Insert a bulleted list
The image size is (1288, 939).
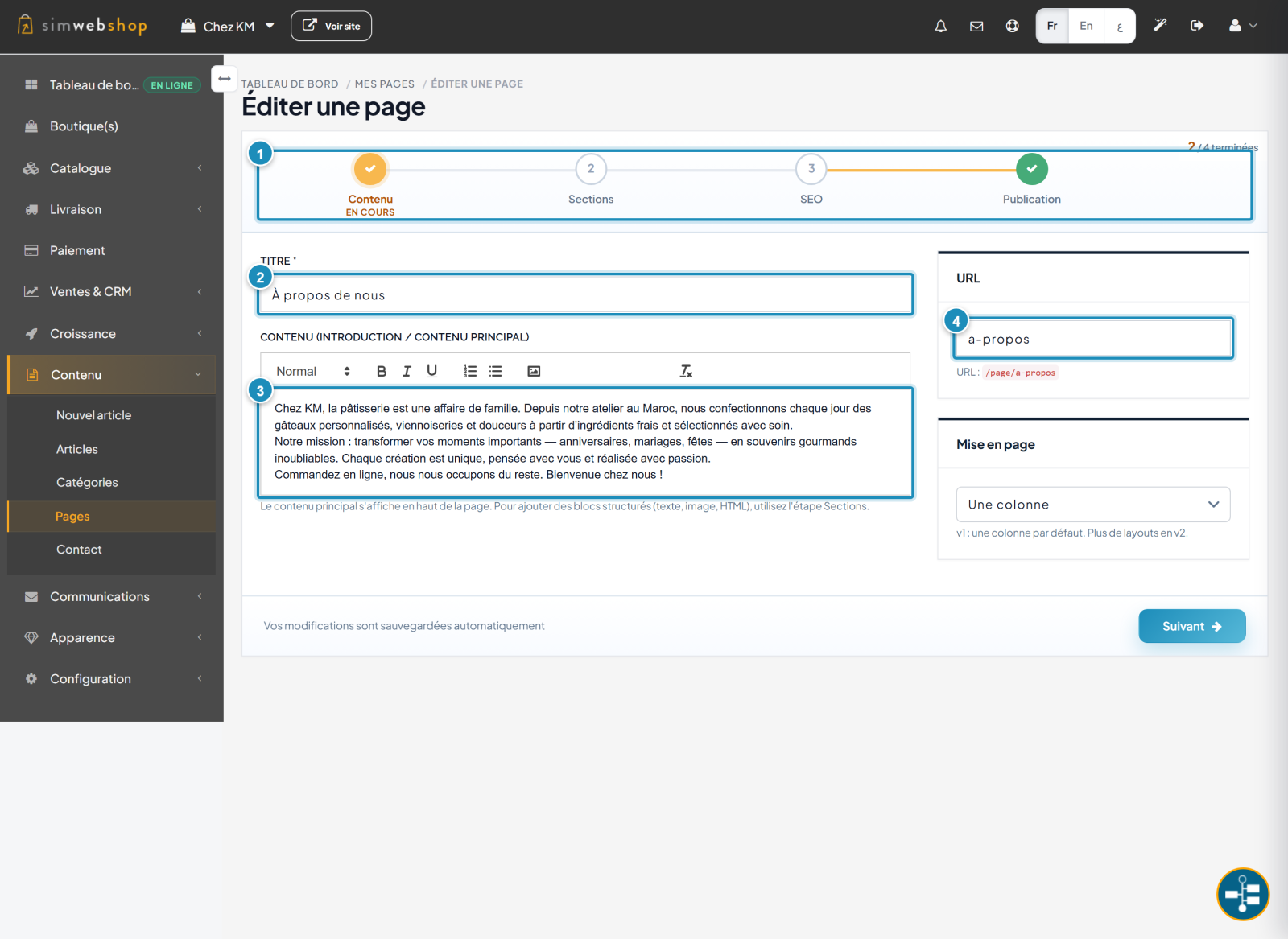point(496,371)
